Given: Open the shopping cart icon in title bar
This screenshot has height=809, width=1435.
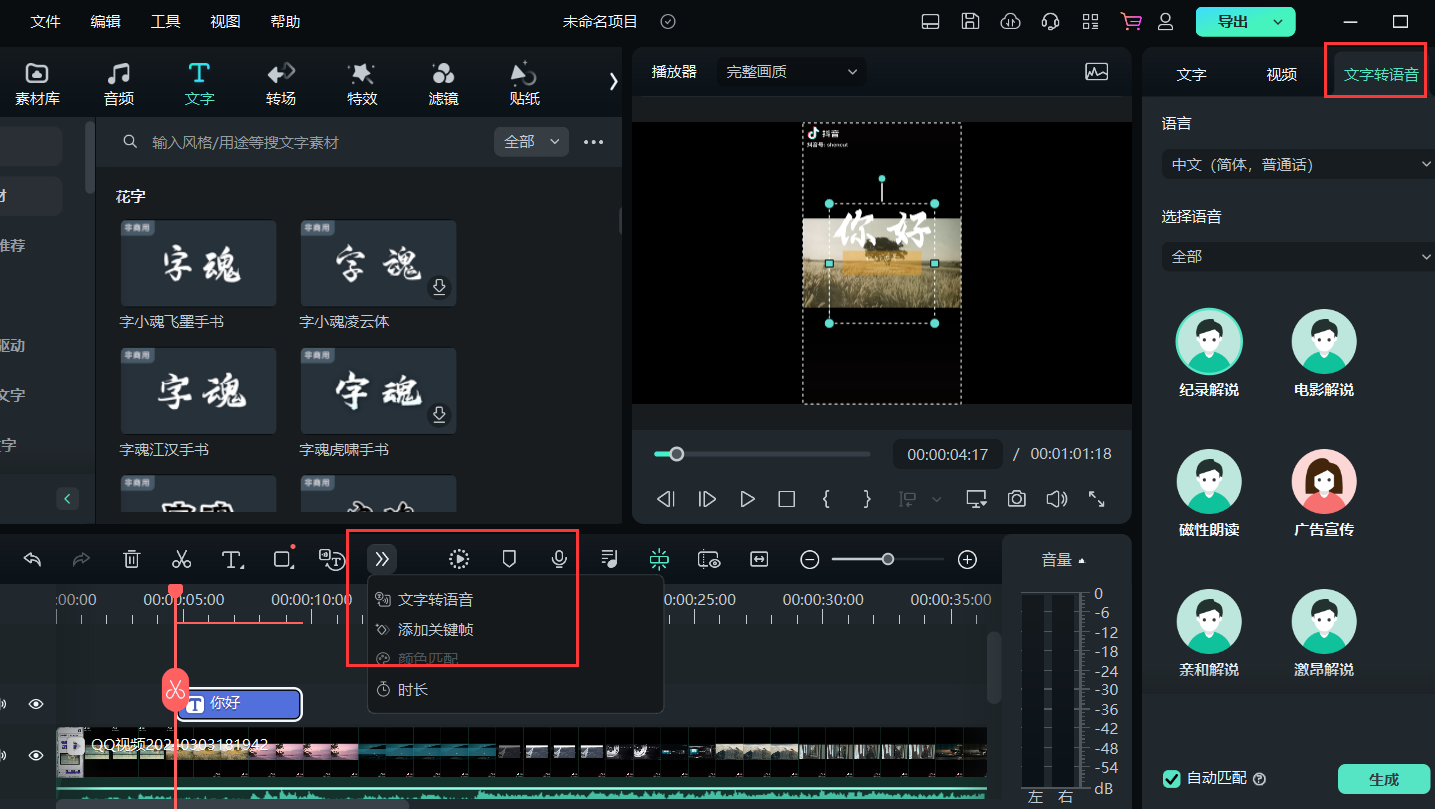Looking at the screenshot, I should (1131, 21).
